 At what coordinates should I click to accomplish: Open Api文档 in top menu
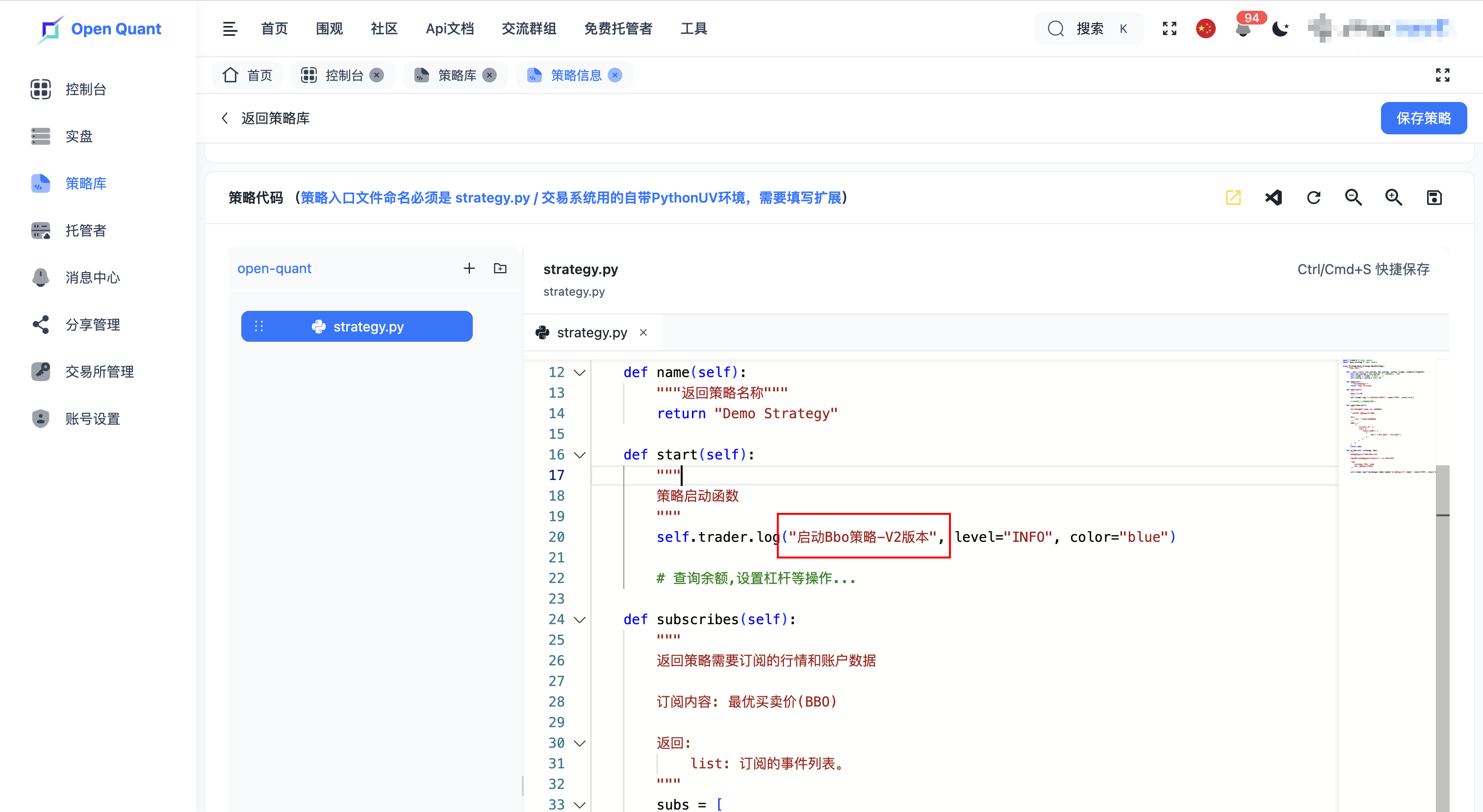coord(450,29)
